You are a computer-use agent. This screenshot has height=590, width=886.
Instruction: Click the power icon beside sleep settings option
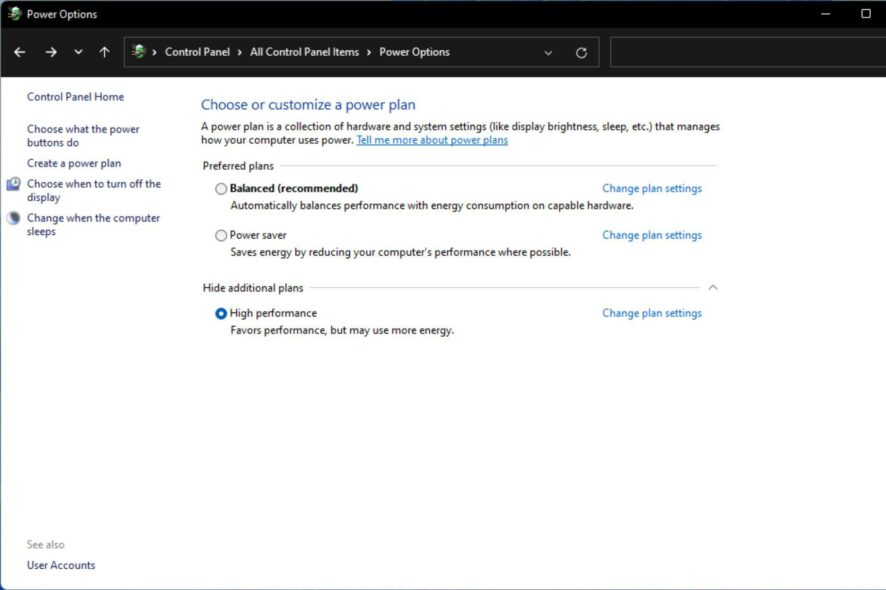click(13, 217)
